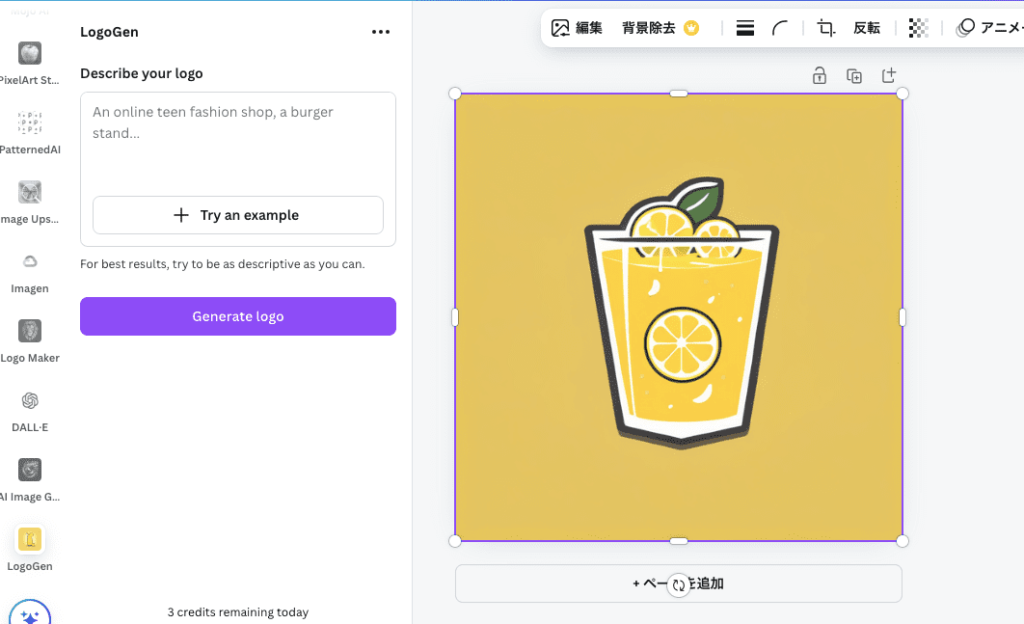This screenshot has height=624, width=1024.
Task: Add new page icon above canvas
Action: coord(889,76)
